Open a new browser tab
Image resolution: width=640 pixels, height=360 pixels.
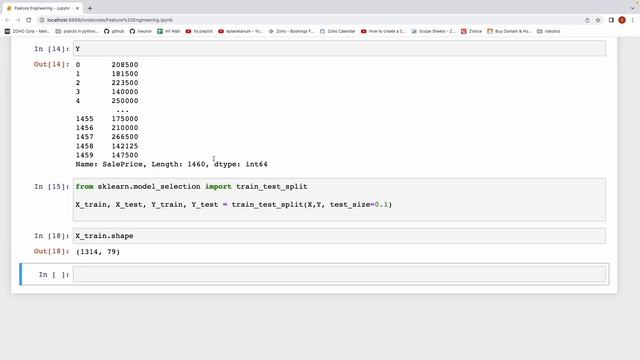(x=90, y=8)
